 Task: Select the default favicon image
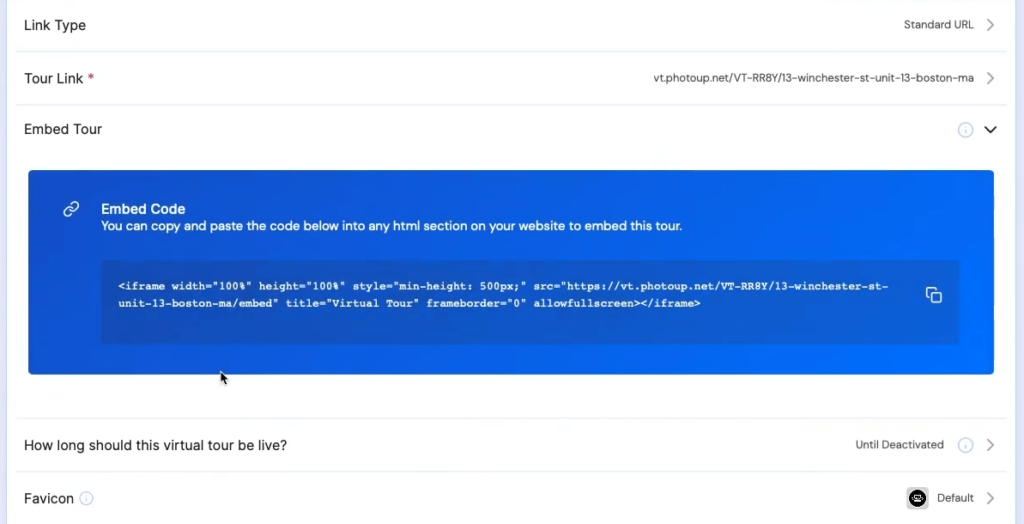[x=917, y=498]
